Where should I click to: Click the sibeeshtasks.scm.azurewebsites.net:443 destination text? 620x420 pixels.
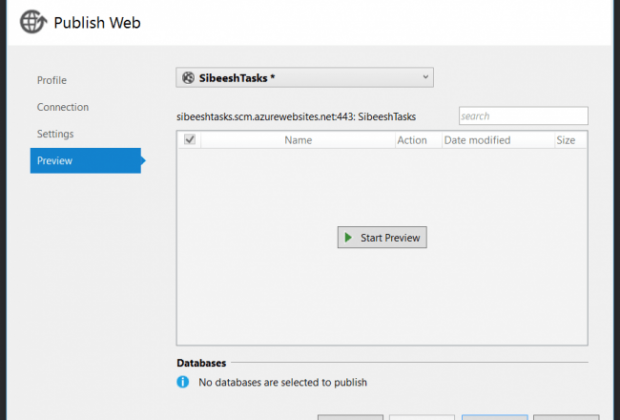click(x=296, y=117)
